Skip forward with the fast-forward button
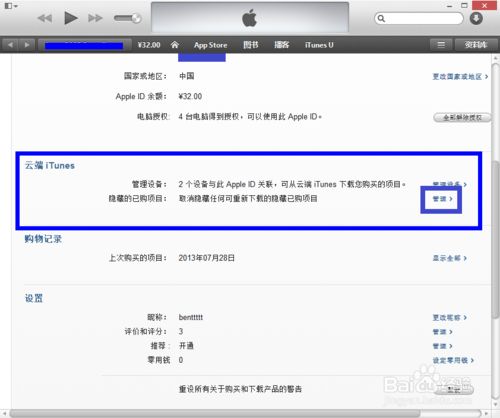 click(95, 18)
